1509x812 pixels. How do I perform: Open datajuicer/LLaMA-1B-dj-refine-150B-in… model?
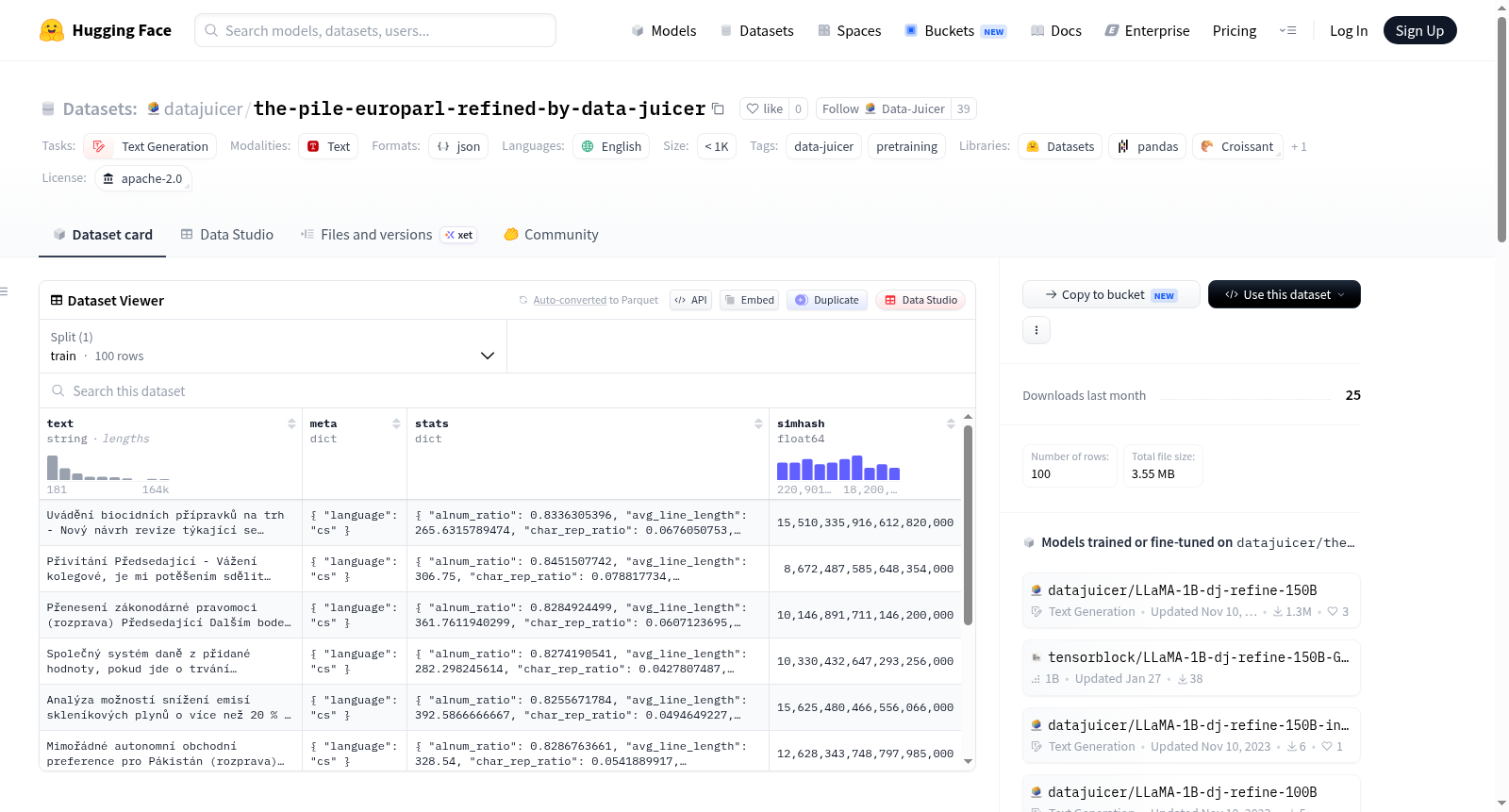tap(1191, 735)
